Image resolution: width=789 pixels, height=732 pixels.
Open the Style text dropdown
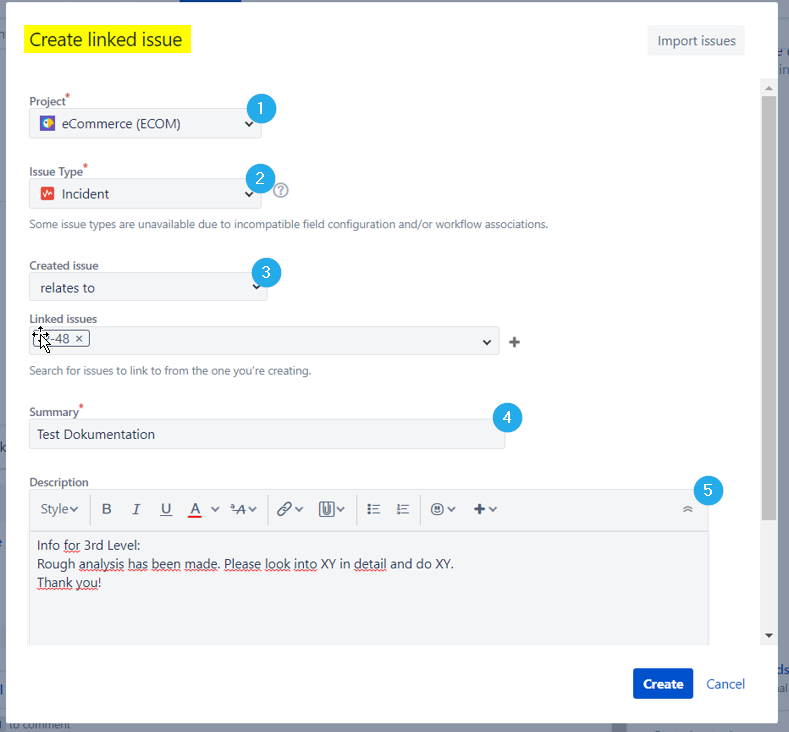(59, 509)
